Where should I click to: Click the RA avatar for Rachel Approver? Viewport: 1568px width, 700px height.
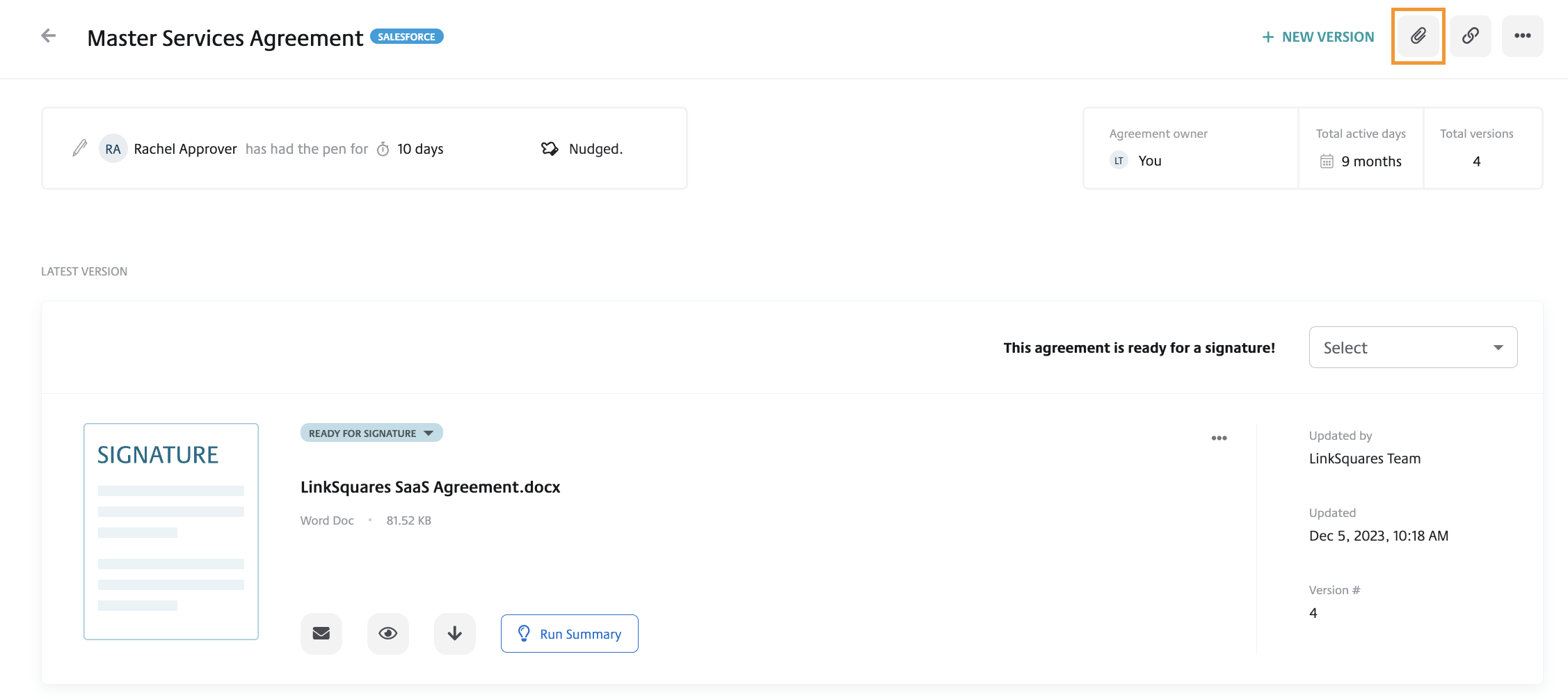113,148
